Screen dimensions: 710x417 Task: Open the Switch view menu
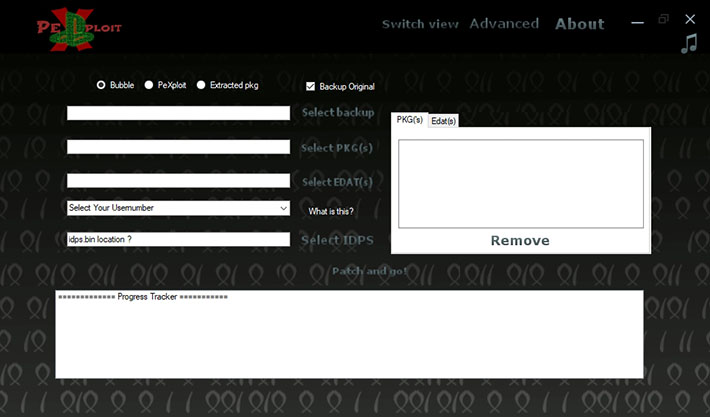pos(420,24)
